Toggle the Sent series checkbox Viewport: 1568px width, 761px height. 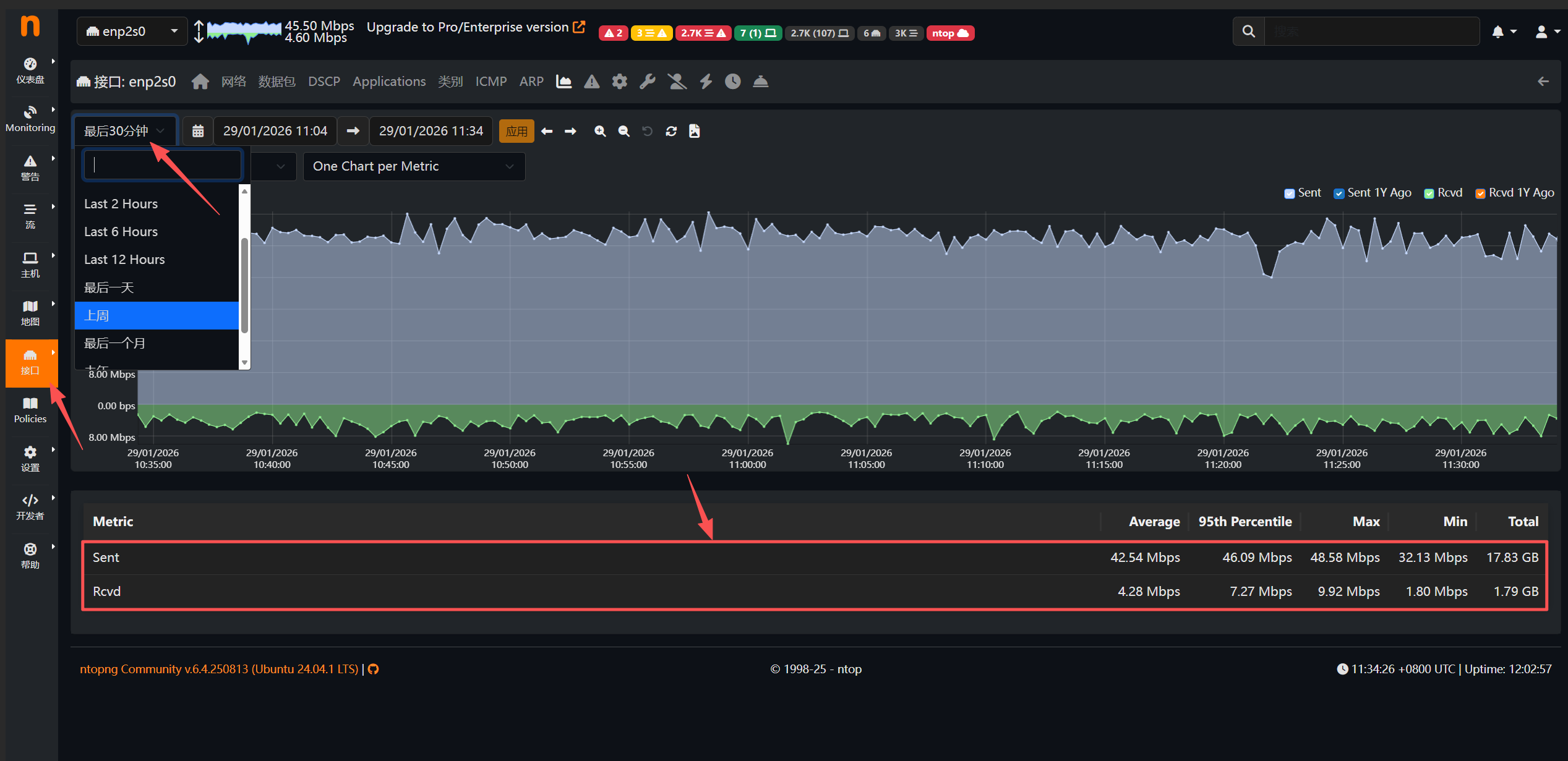click(x=1289, y=193)
